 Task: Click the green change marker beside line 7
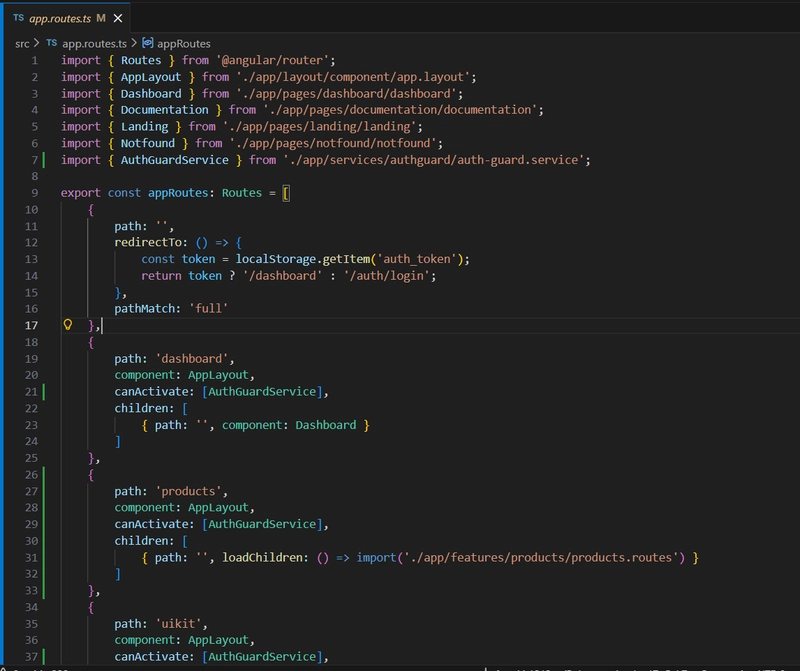pos(46,160)
